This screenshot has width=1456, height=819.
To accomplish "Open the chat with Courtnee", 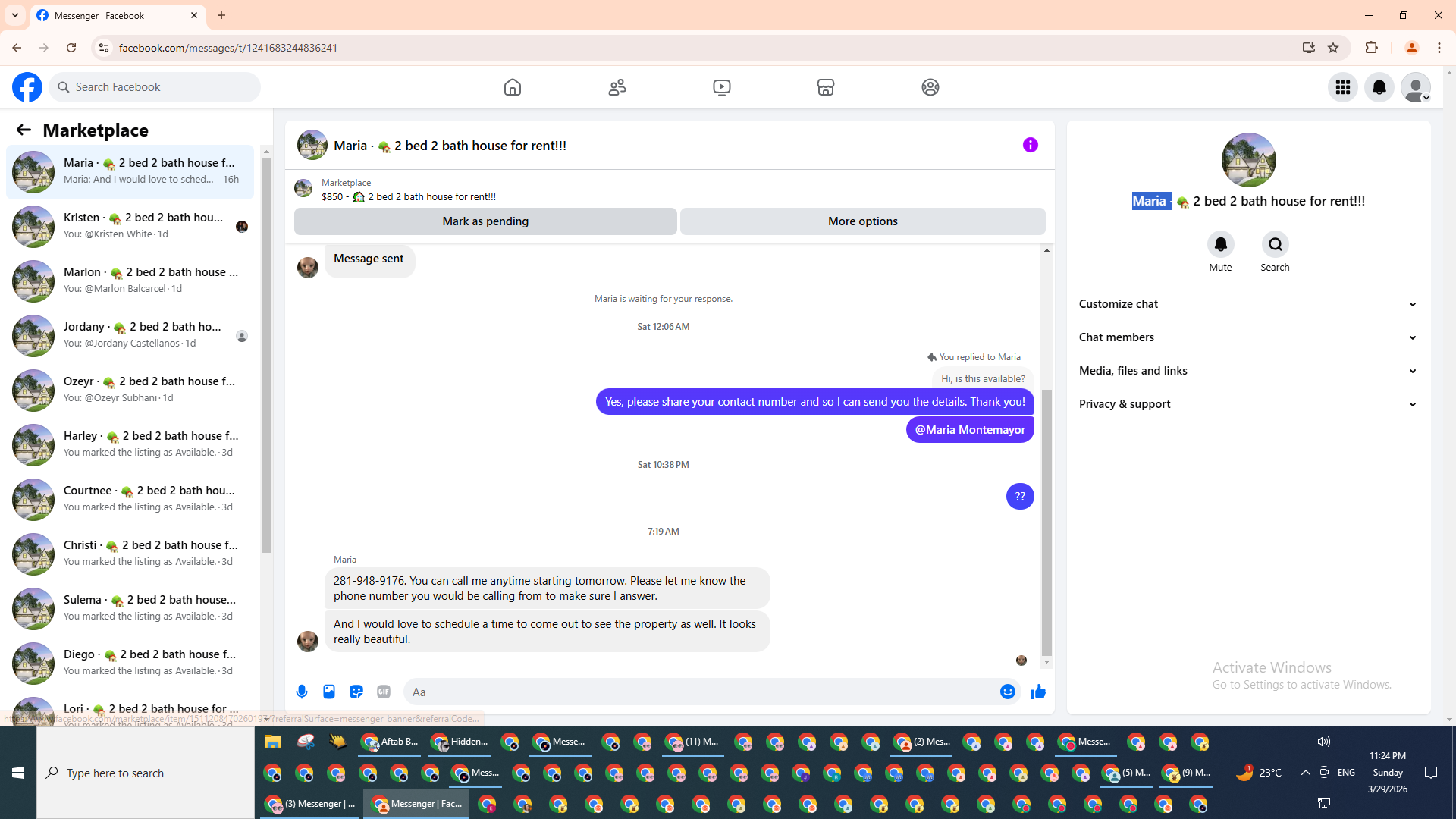I will pyautogui.click(x=130, y=500).
